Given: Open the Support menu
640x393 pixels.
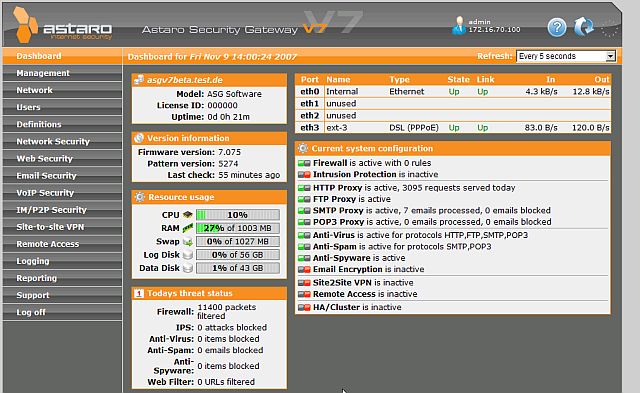Looking at the screenshot, I should pos(62,295).
